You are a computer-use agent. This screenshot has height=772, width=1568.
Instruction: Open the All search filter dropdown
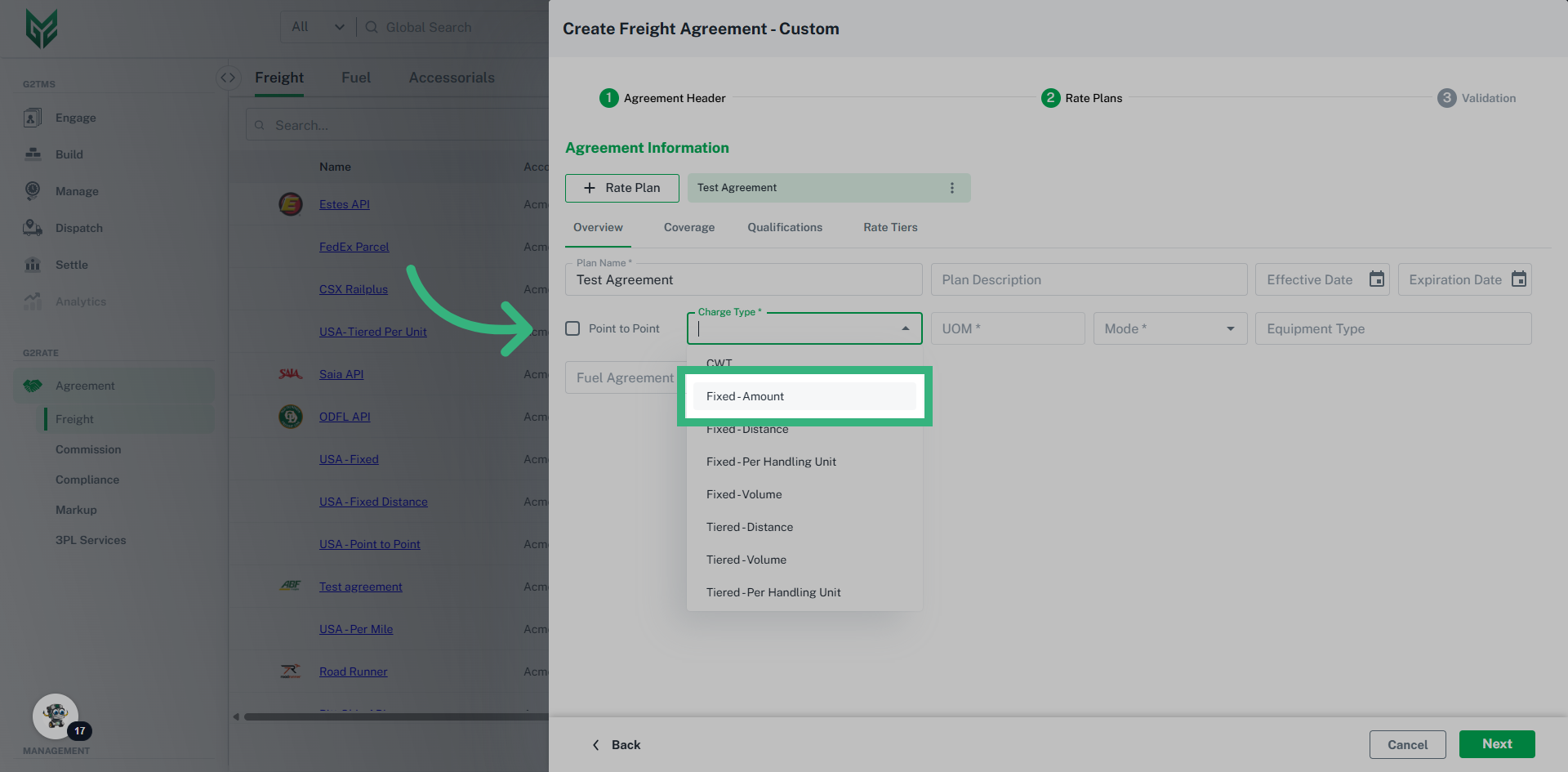[318, 27]
